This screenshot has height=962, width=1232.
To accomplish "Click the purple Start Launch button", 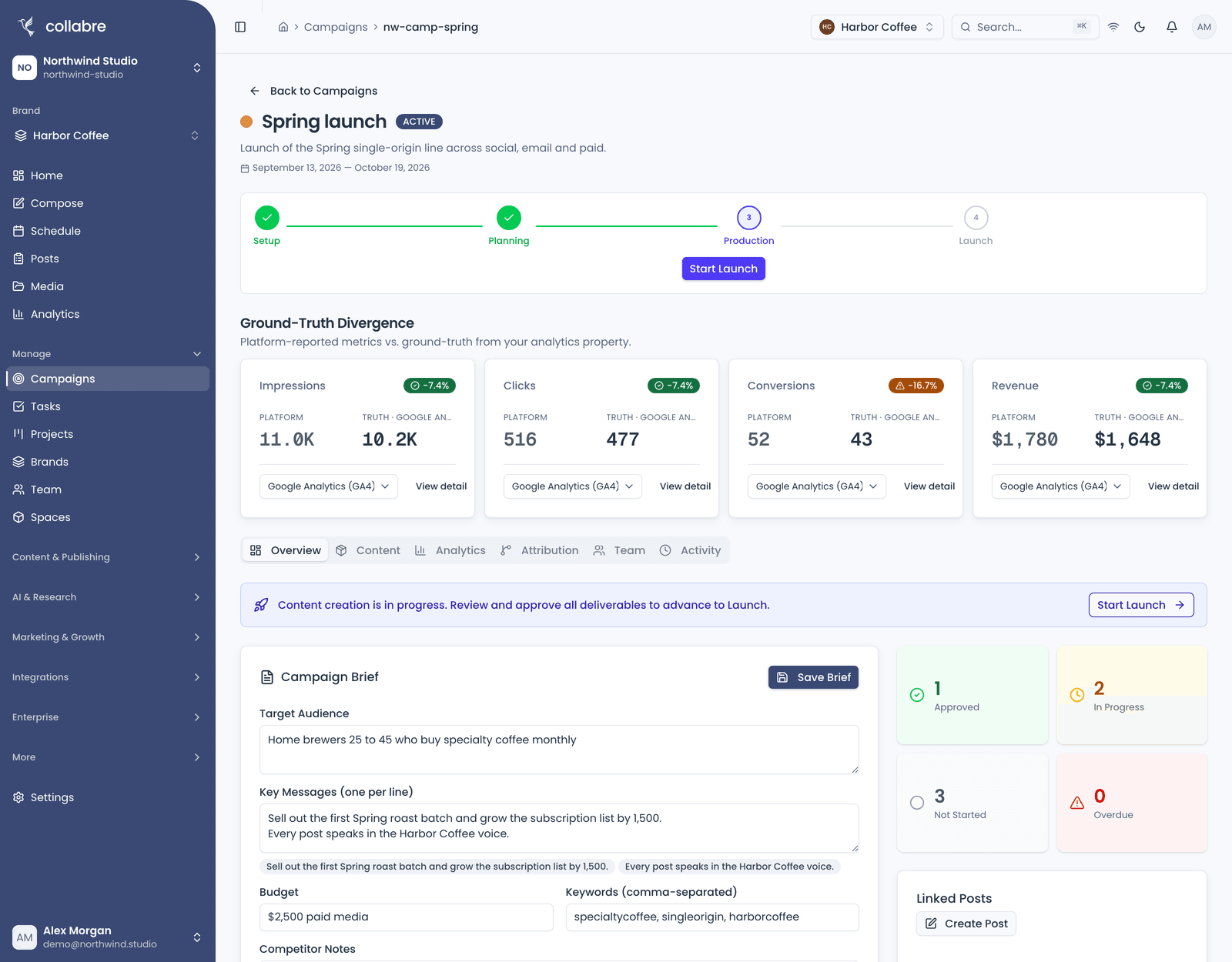I will click(x=724, y=269).
